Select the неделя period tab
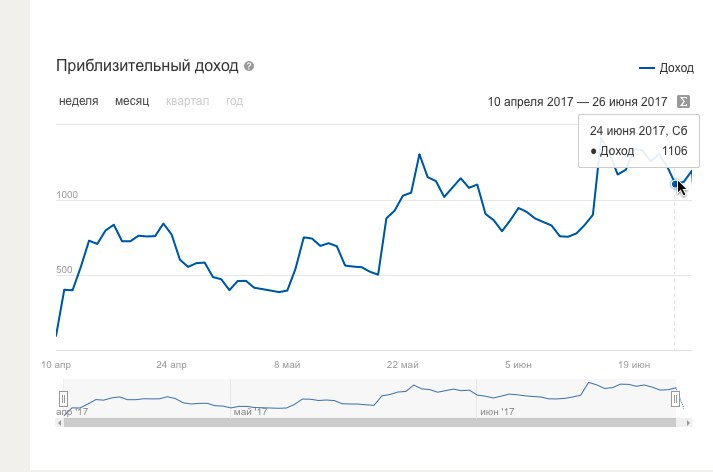The width and height of the screenshot is (713, 472). click(x=79, y=101)
